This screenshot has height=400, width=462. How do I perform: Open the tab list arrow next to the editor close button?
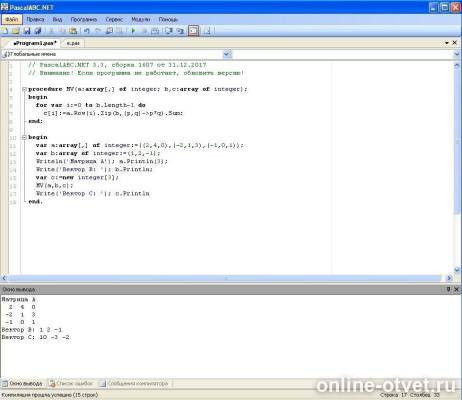[447, 43]
